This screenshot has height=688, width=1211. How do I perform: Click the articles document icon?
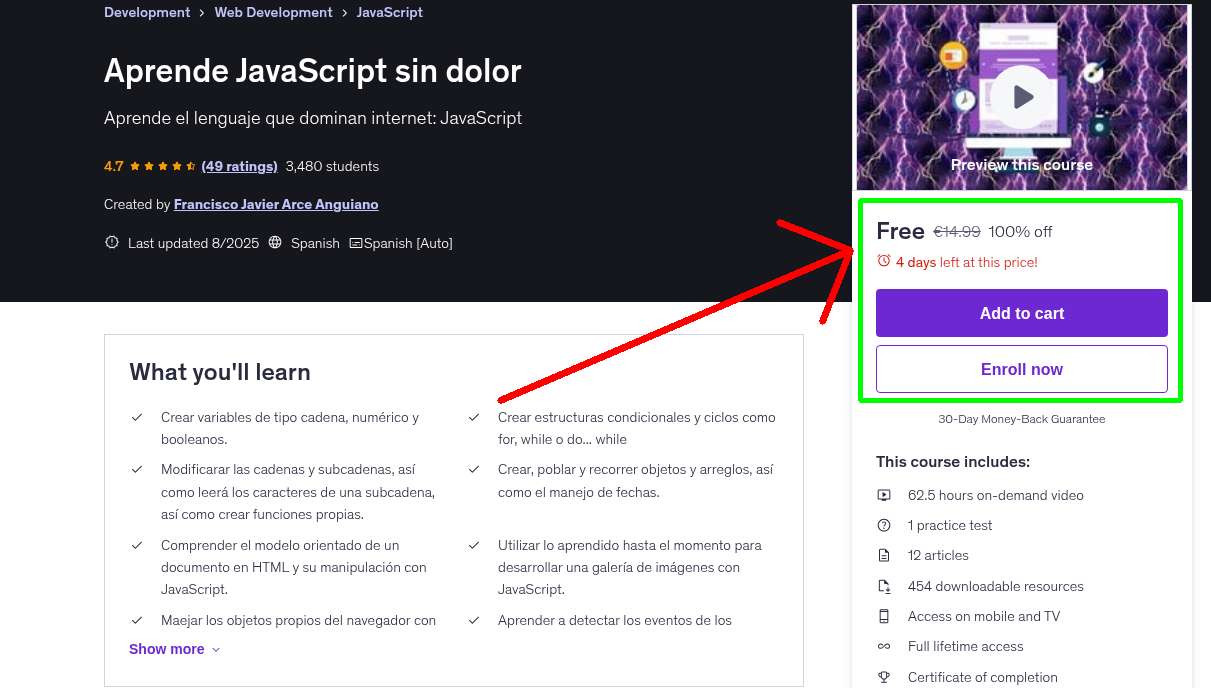884,555
